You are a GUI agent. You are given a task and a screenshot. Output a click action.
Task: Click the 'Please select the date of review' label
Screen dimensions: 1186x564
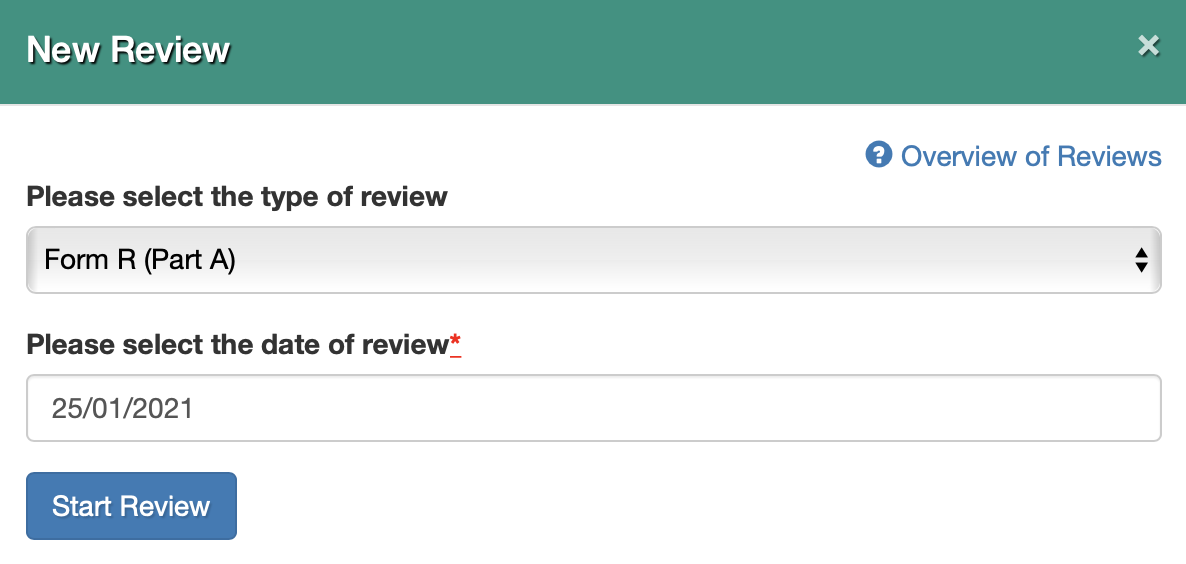238,345
